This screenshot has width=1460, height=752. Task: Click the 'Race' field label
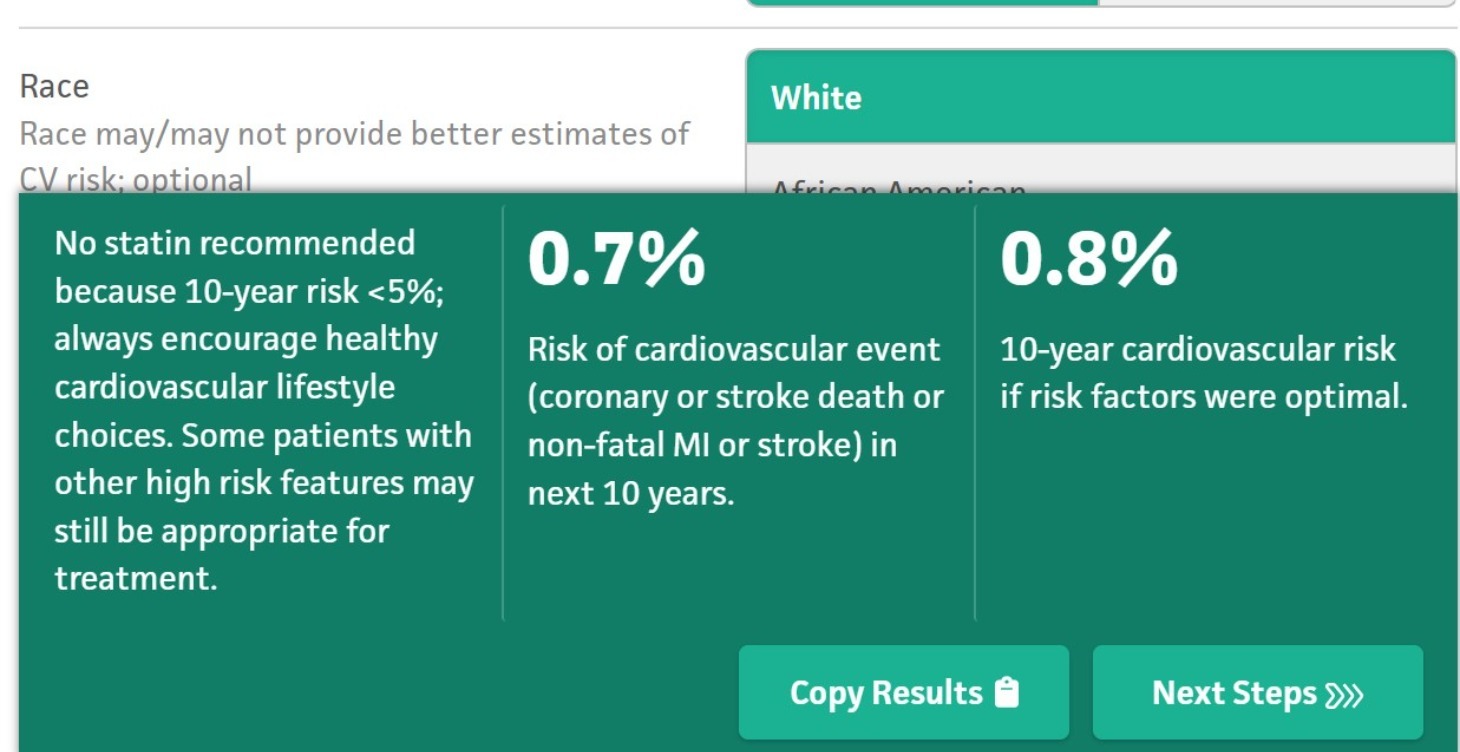(54, 87)
